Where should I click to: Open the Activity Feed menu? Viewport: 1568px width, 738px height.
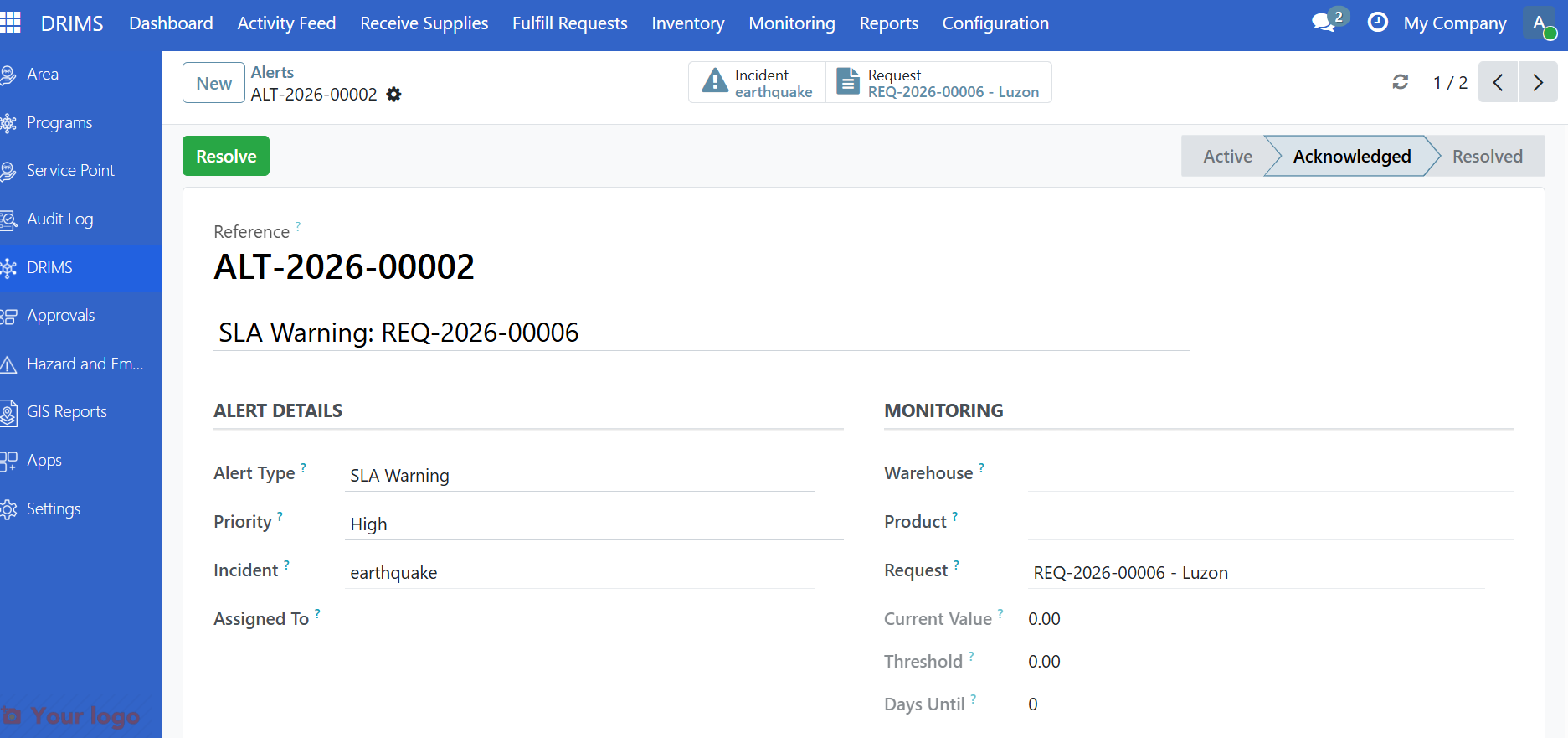286,23
